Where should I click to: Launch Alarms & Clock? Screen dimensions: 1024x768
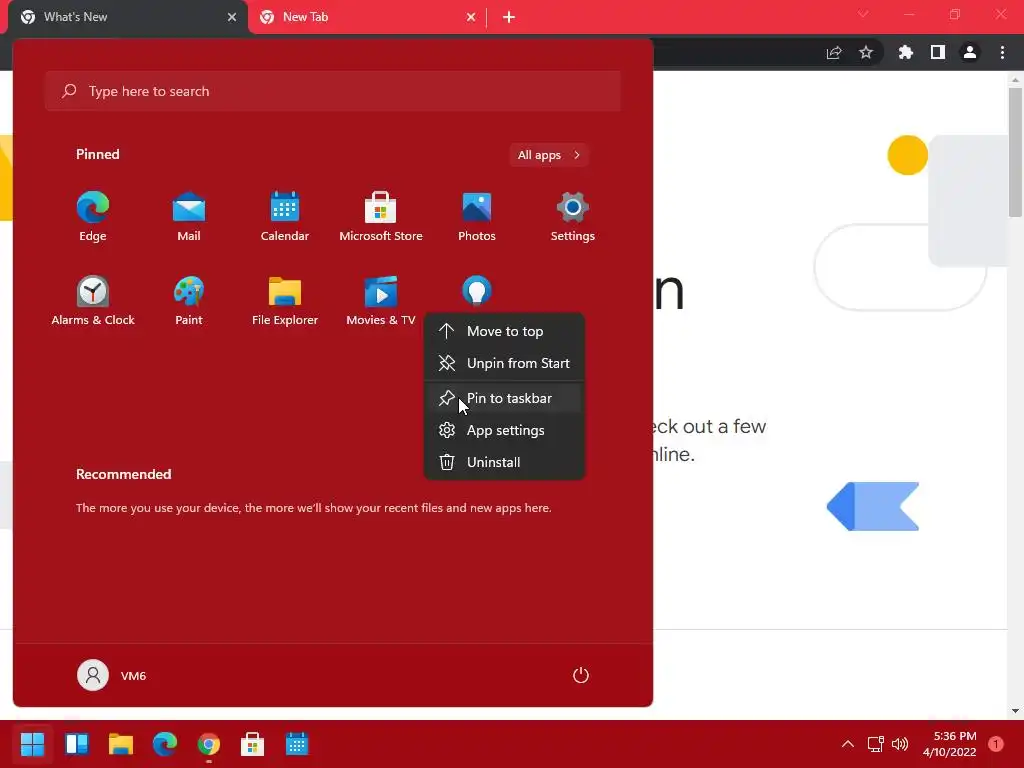tap(93, 300)
